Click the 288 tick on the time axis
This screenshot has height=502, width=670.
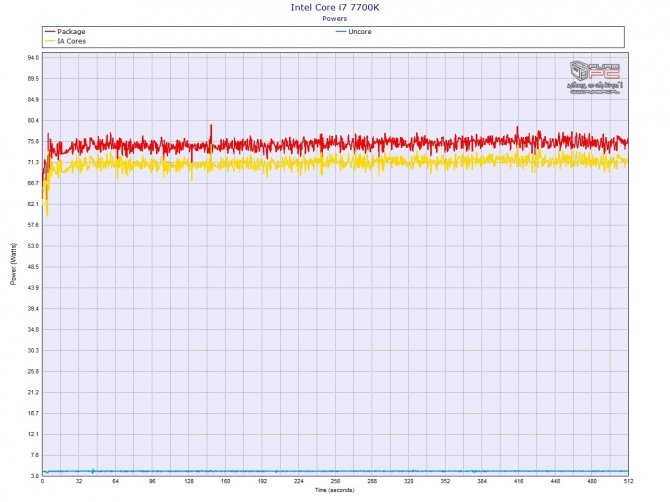[372, 481]
